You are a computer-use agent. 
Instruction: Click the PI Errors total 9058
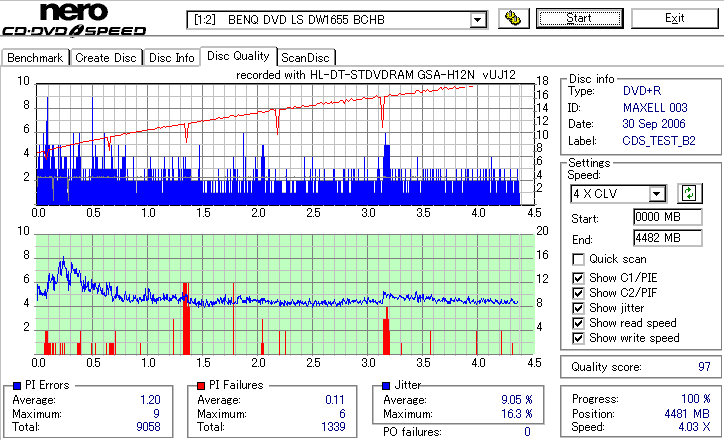tap(148, 427)
